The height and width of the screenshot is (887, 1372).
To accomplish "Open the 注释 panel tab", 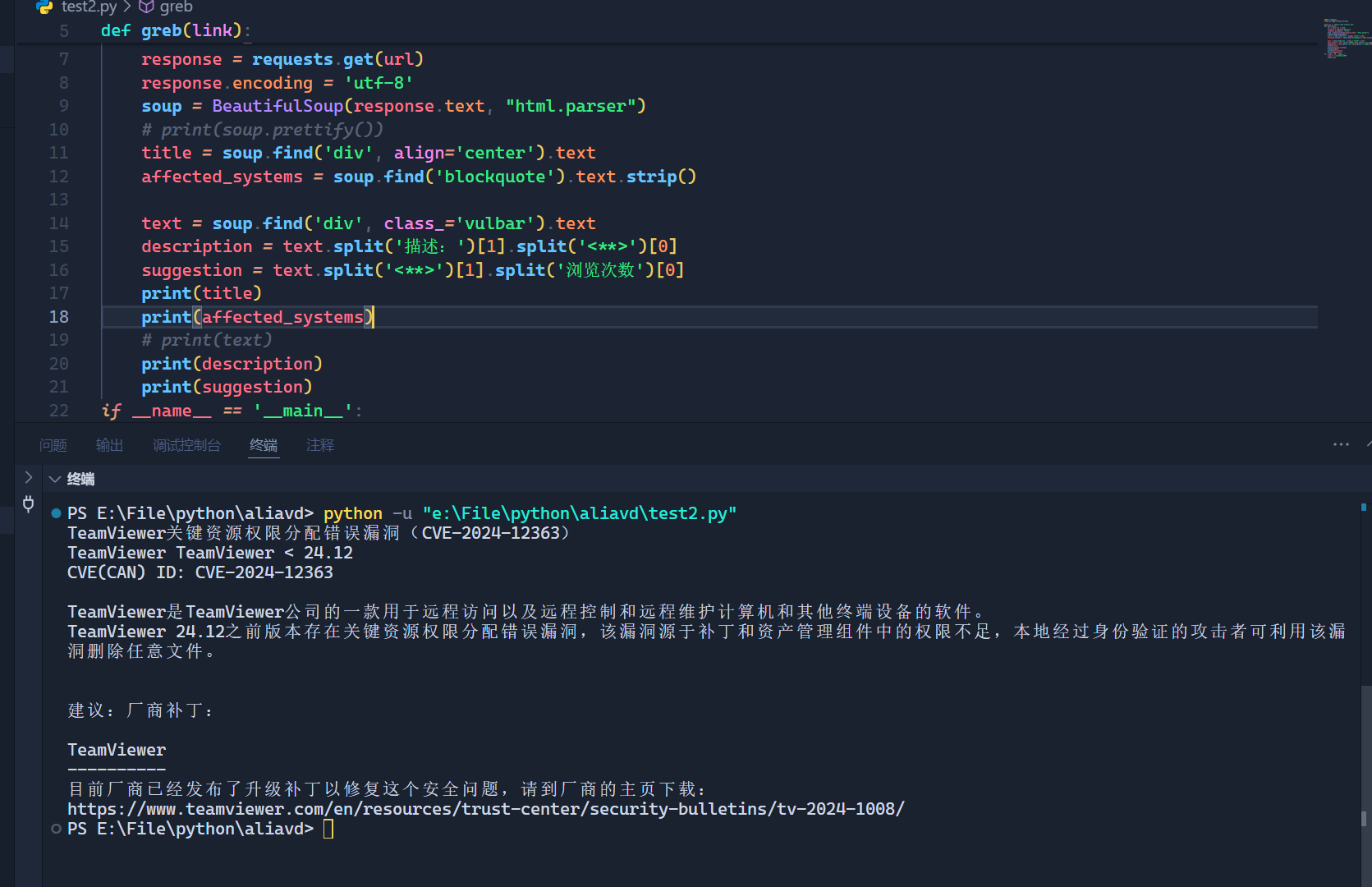I will pos(320,445).
